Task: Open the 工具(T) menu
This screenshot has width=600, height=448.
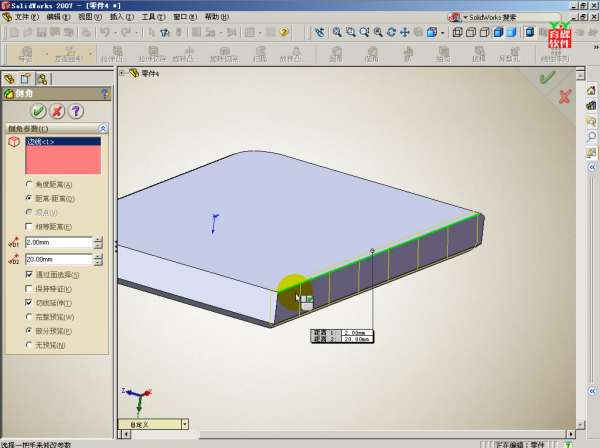Action: point(153,17)
